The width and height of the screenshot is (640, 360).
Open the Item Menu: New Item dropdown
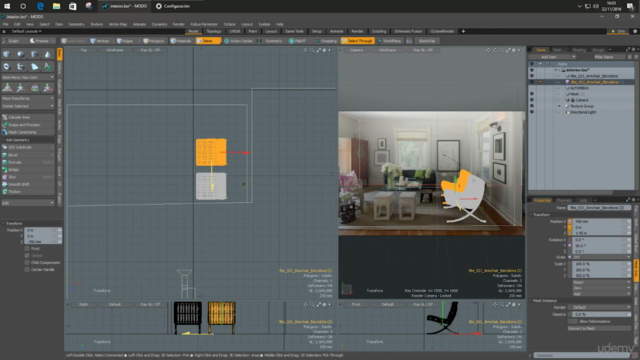pyautogui.click(x=28, y=77)
